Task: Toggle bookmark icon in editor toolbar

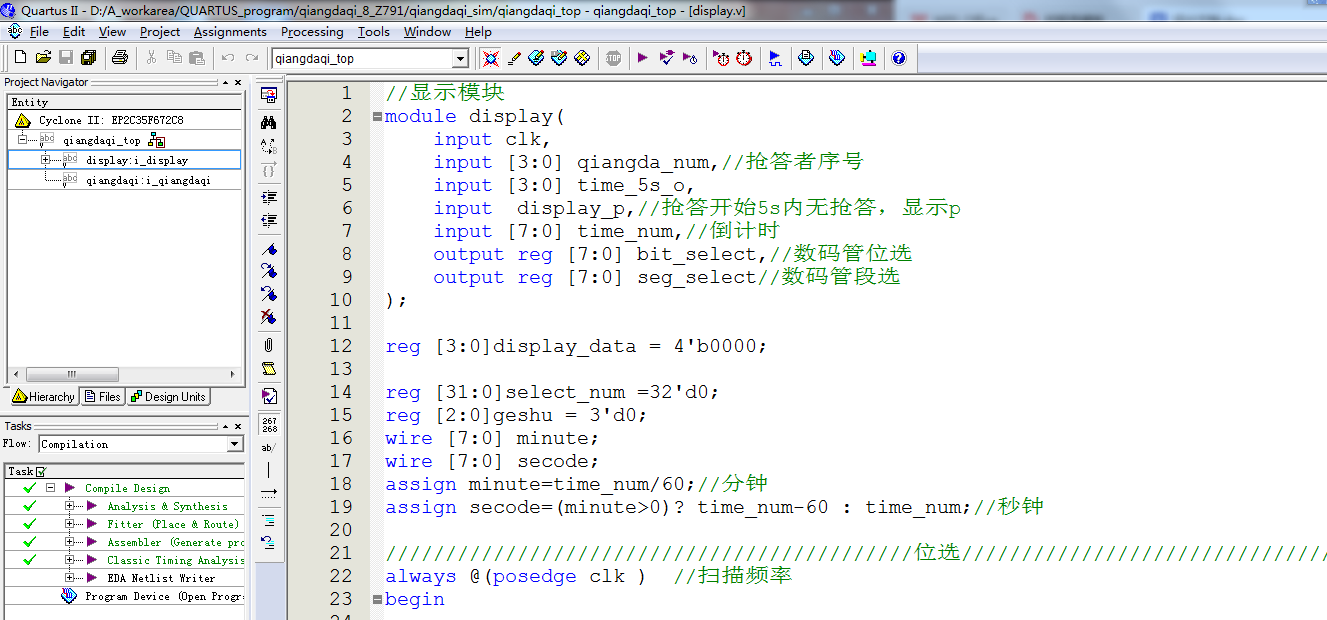Action: click(x=268, y=249)
